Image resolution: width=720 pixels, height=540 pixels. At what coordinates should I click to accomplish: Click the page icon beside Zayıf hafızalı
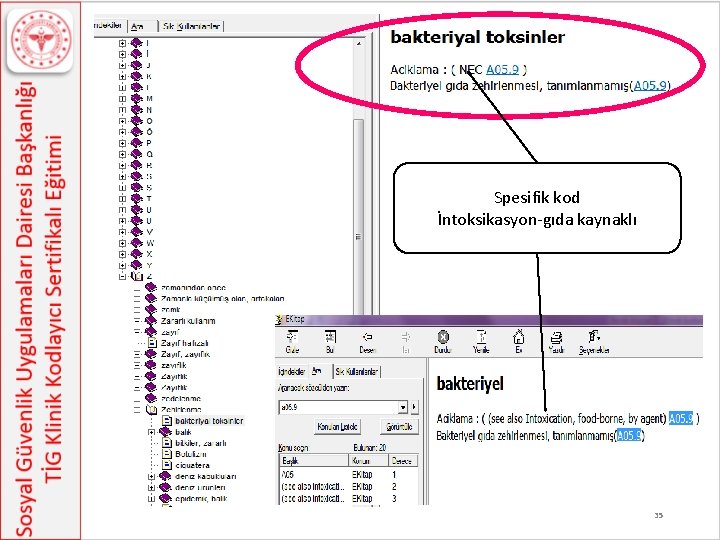pyautogui.click(x=153, y=343)
